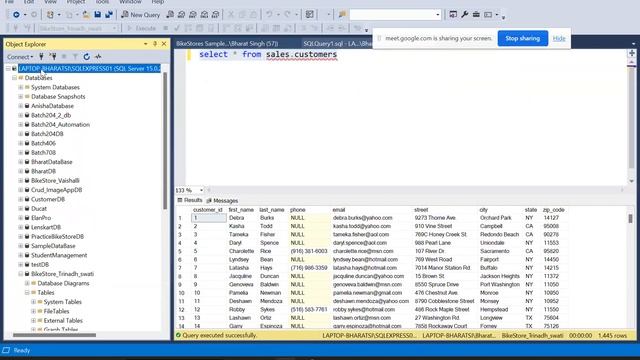Click the wrench Properties Window icon
This screenshot has height=360, width=640.
[x=464, y=15]
